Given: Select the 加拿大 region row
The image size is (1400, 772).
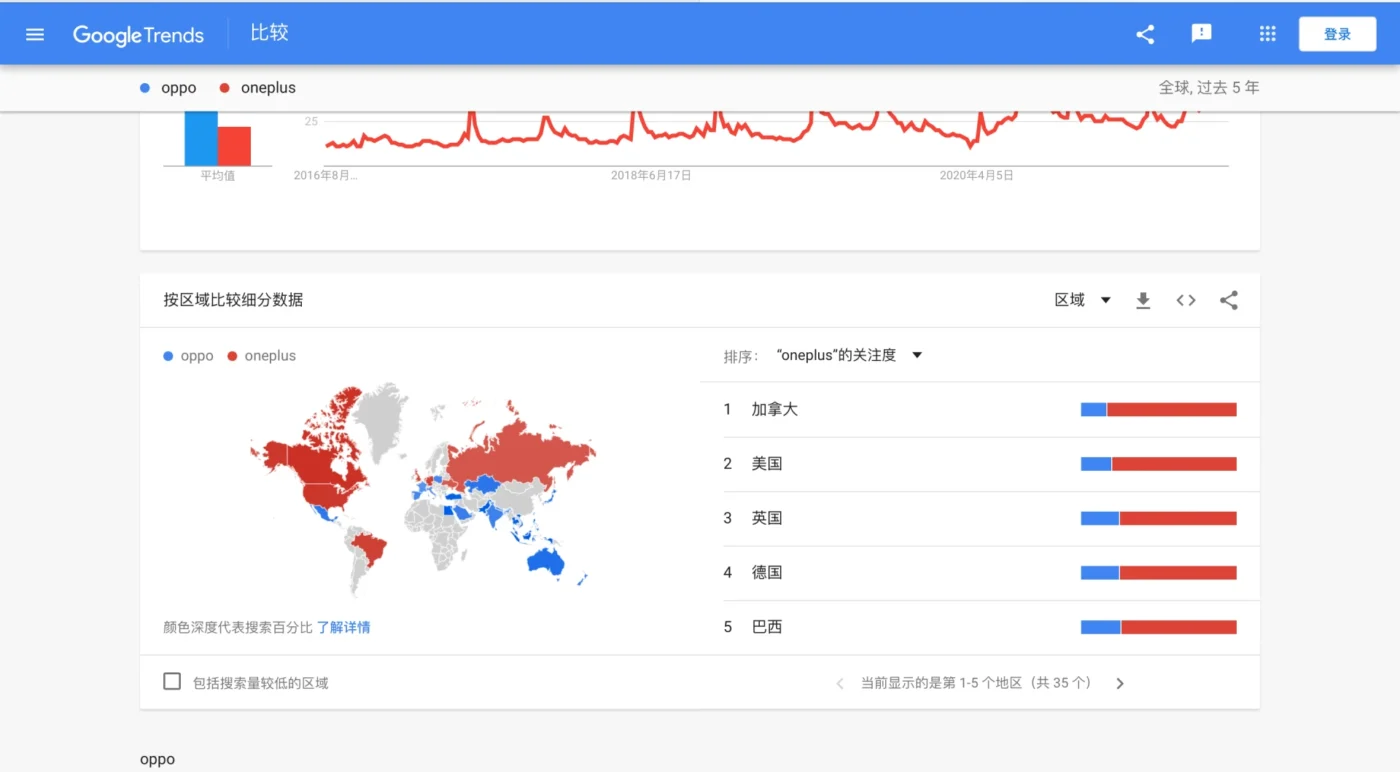Looking at the screenshot, I should point(775,409).
